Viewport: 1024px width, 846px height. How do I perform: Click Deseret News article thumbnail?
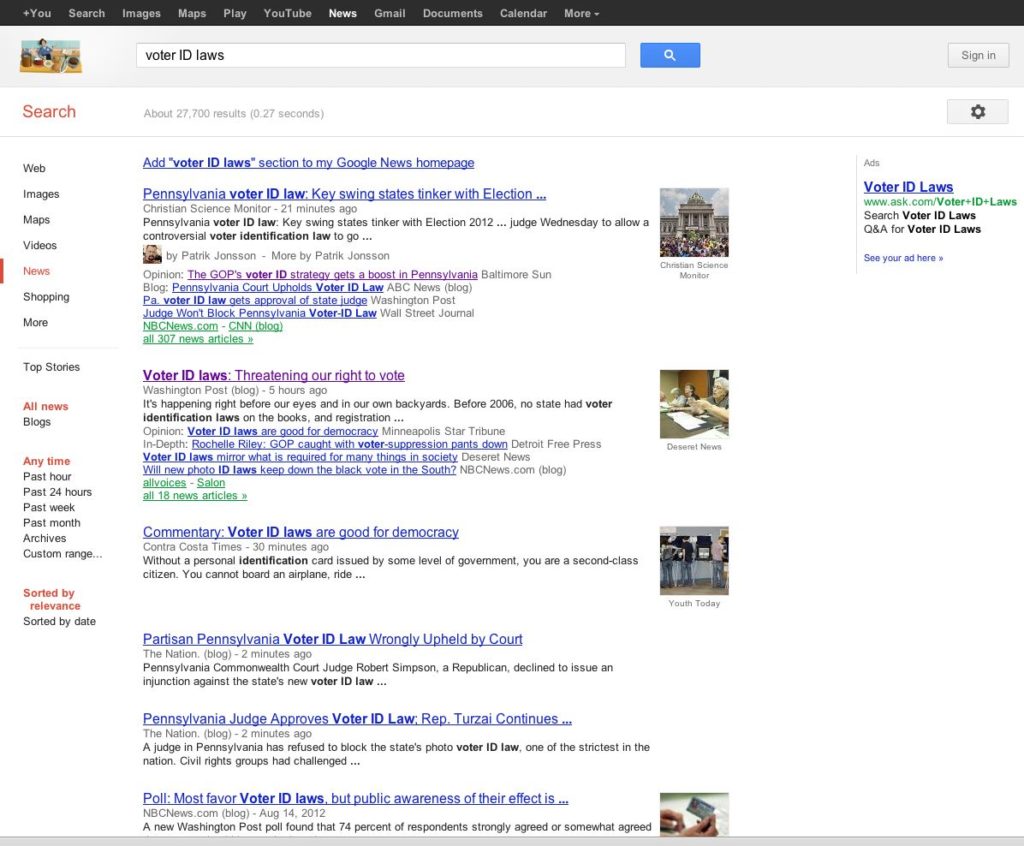click(694, 404)
